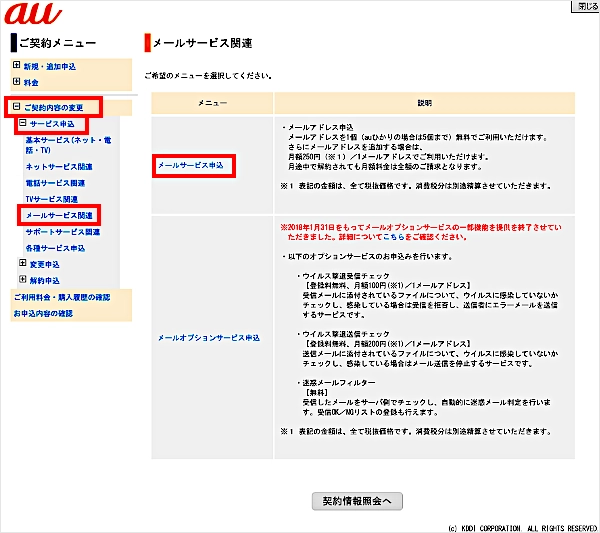Select ネットサービス関連 in sidebar

[59, 167]
